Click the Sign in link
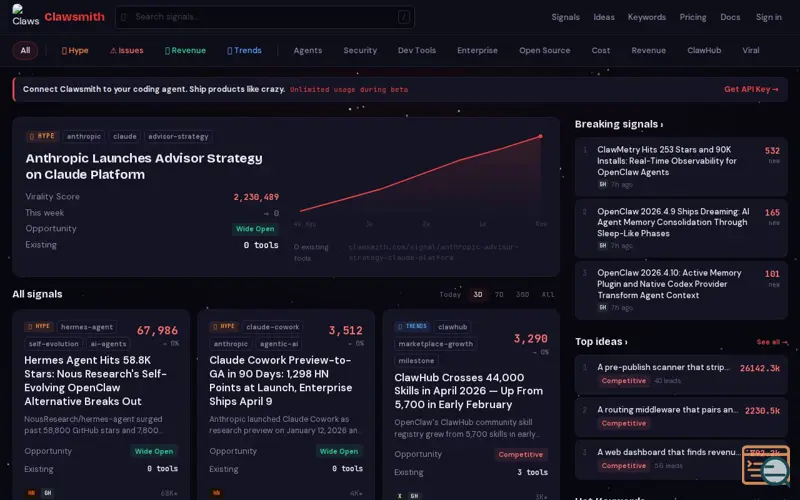 [x=769, y=17]
